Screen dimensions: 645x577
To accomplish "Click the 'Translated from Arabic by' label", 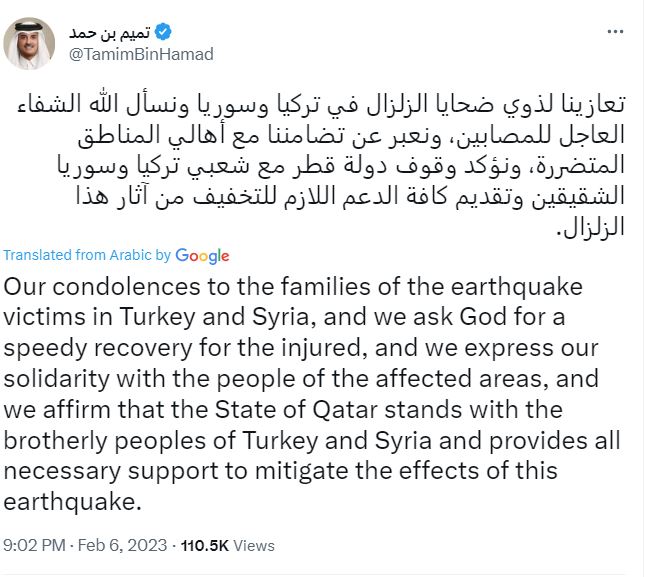I will (88, 257).
